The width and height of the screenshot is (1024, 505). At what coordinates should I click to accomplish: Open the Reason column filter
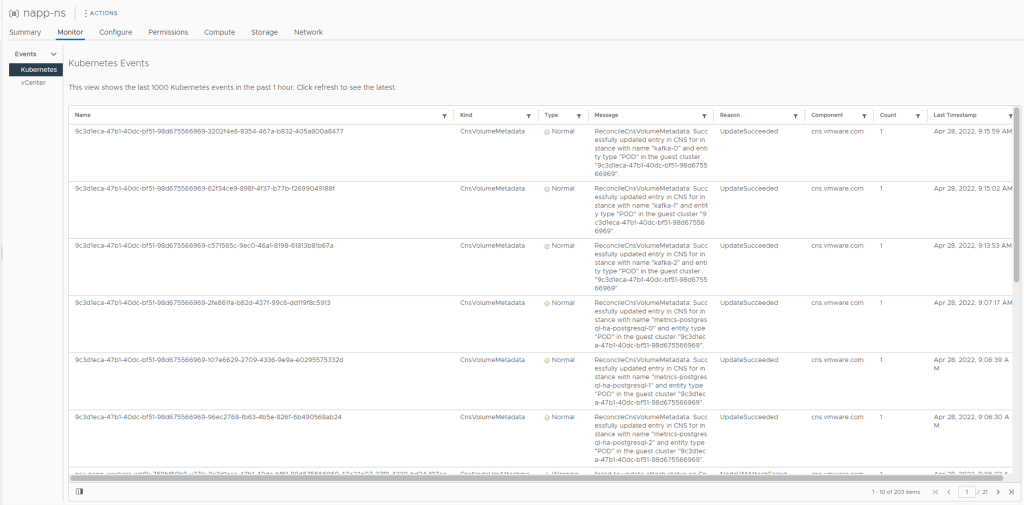pos(795,116)
